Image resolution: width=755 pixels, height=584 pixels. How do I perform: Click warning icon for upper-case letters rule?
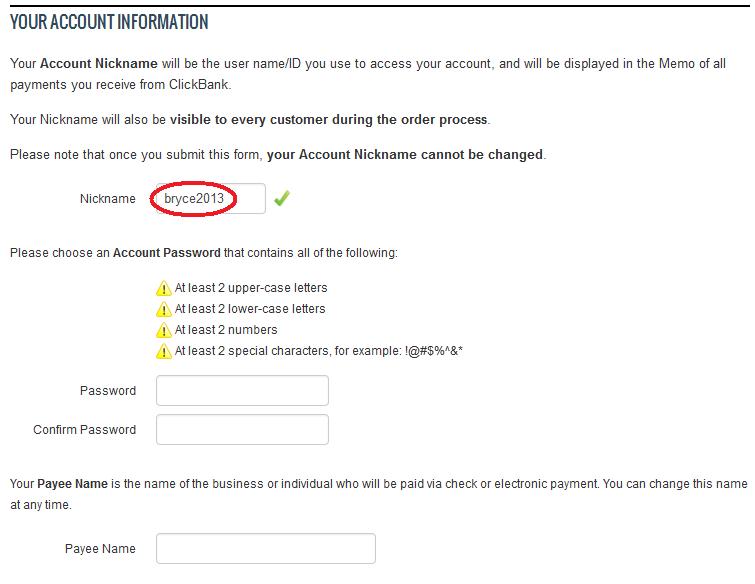point(164,288)
